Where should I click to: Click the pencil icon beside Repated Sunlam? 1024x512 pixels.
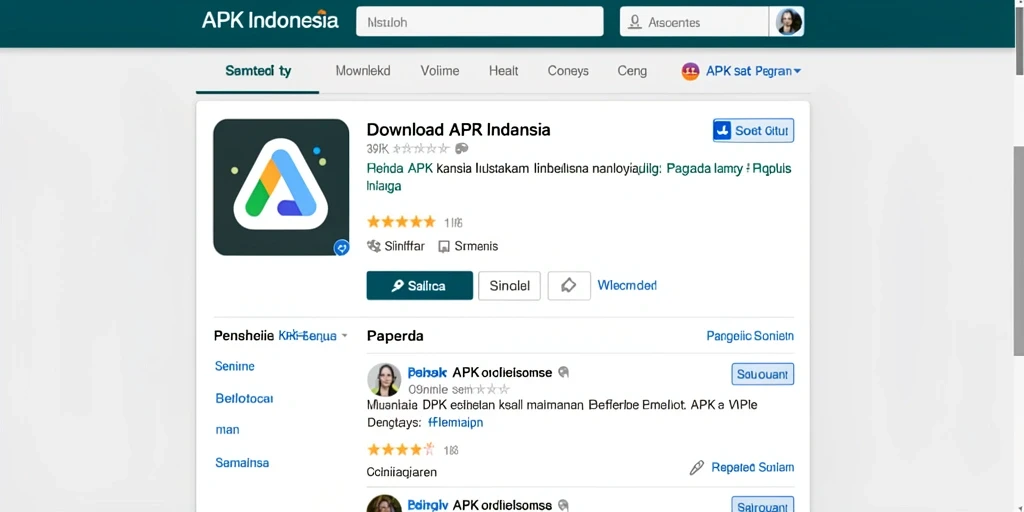coord(697,468)
